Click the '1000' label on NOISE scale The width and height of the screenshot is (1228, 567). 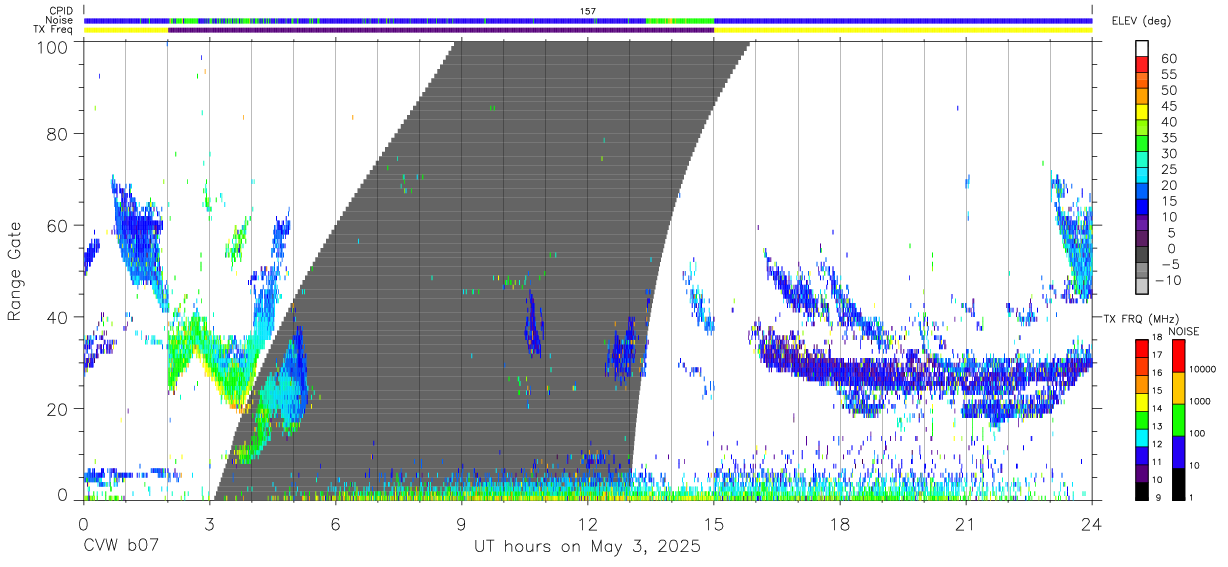(x=1200, y=402)
